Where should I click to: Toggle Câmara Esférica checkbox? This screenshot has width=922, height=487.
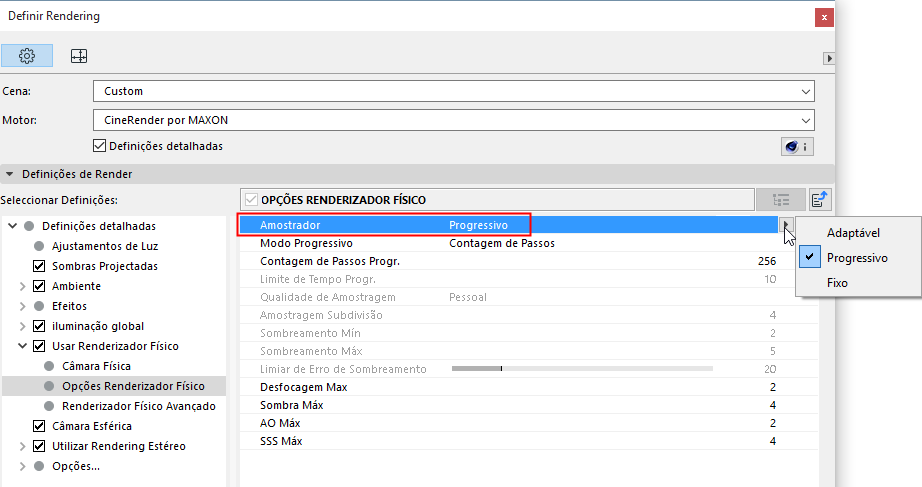(x=39, y=426)
